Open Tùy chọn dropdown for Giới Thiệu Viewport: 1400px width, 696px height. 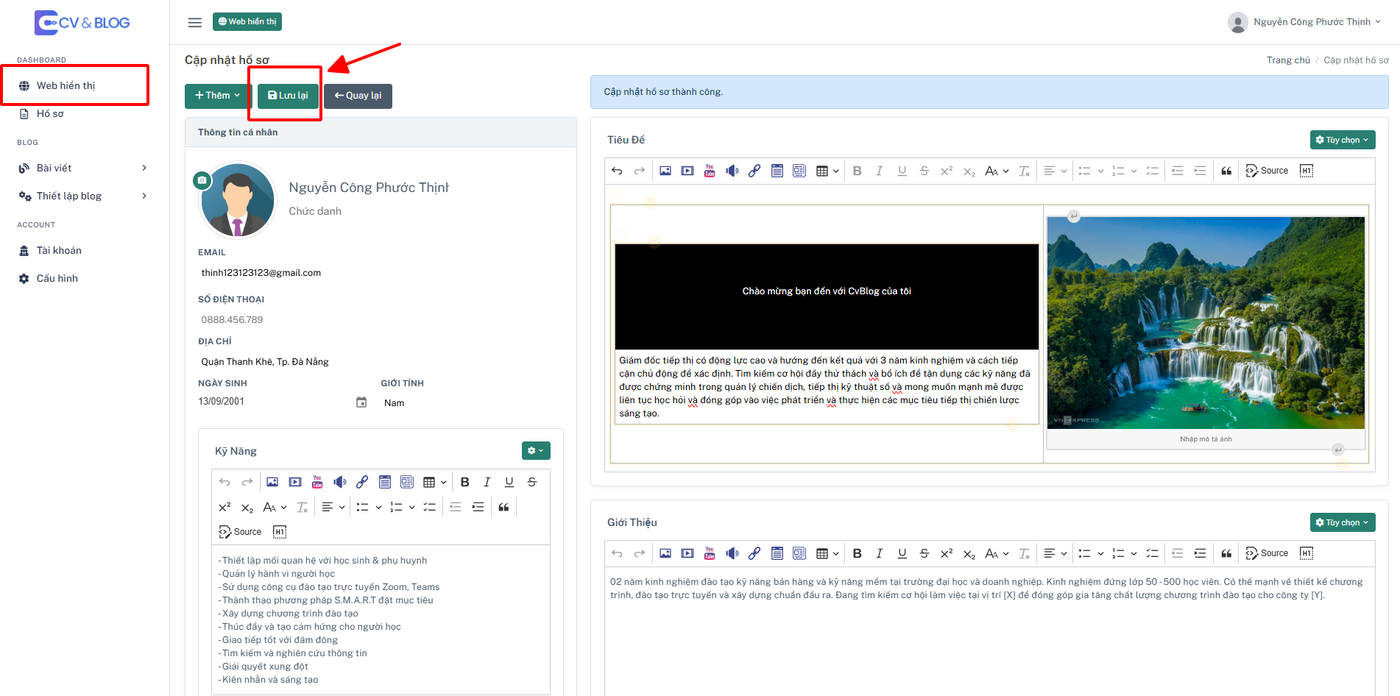coord(1343,522)
